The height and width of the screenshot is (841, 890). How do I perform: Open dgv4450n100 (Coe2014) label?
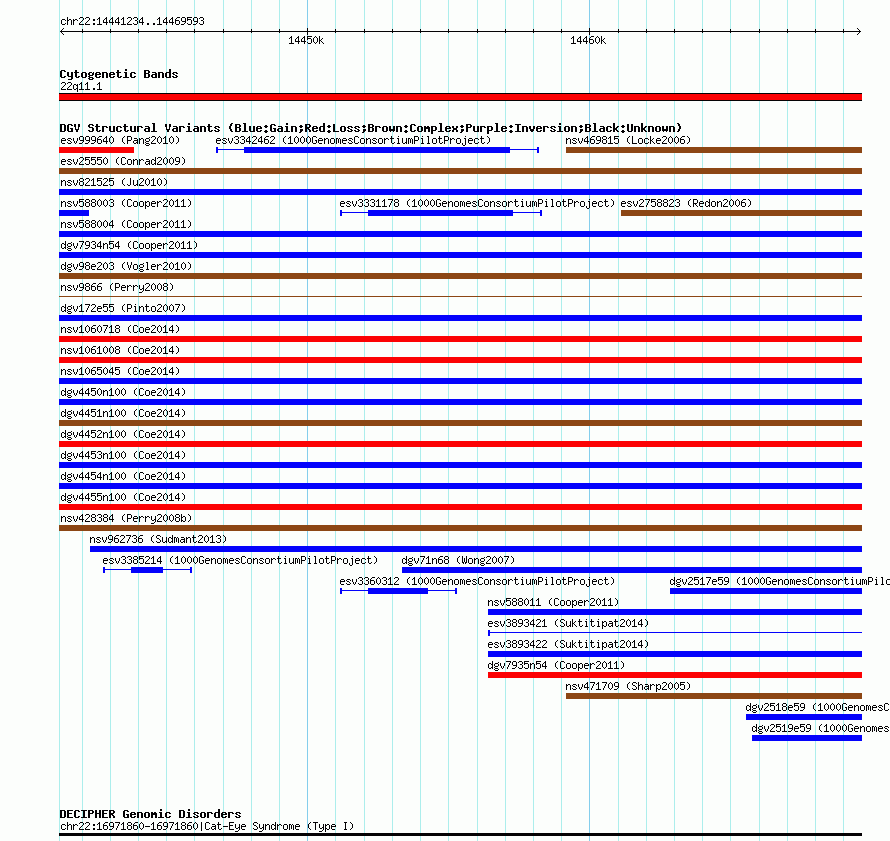click(123, 392)
